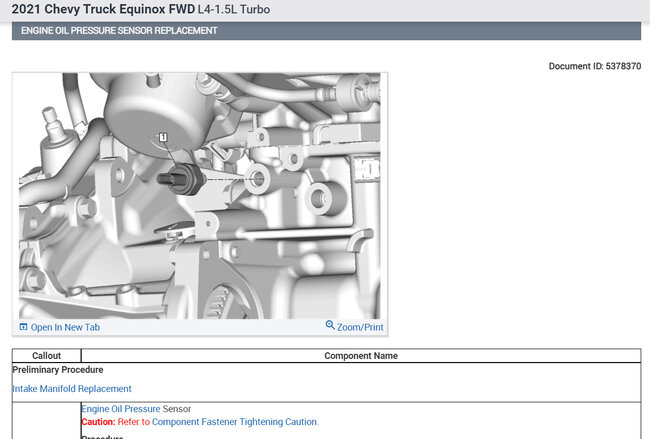
Task: Click the engine diagram image
Action: 199,196
